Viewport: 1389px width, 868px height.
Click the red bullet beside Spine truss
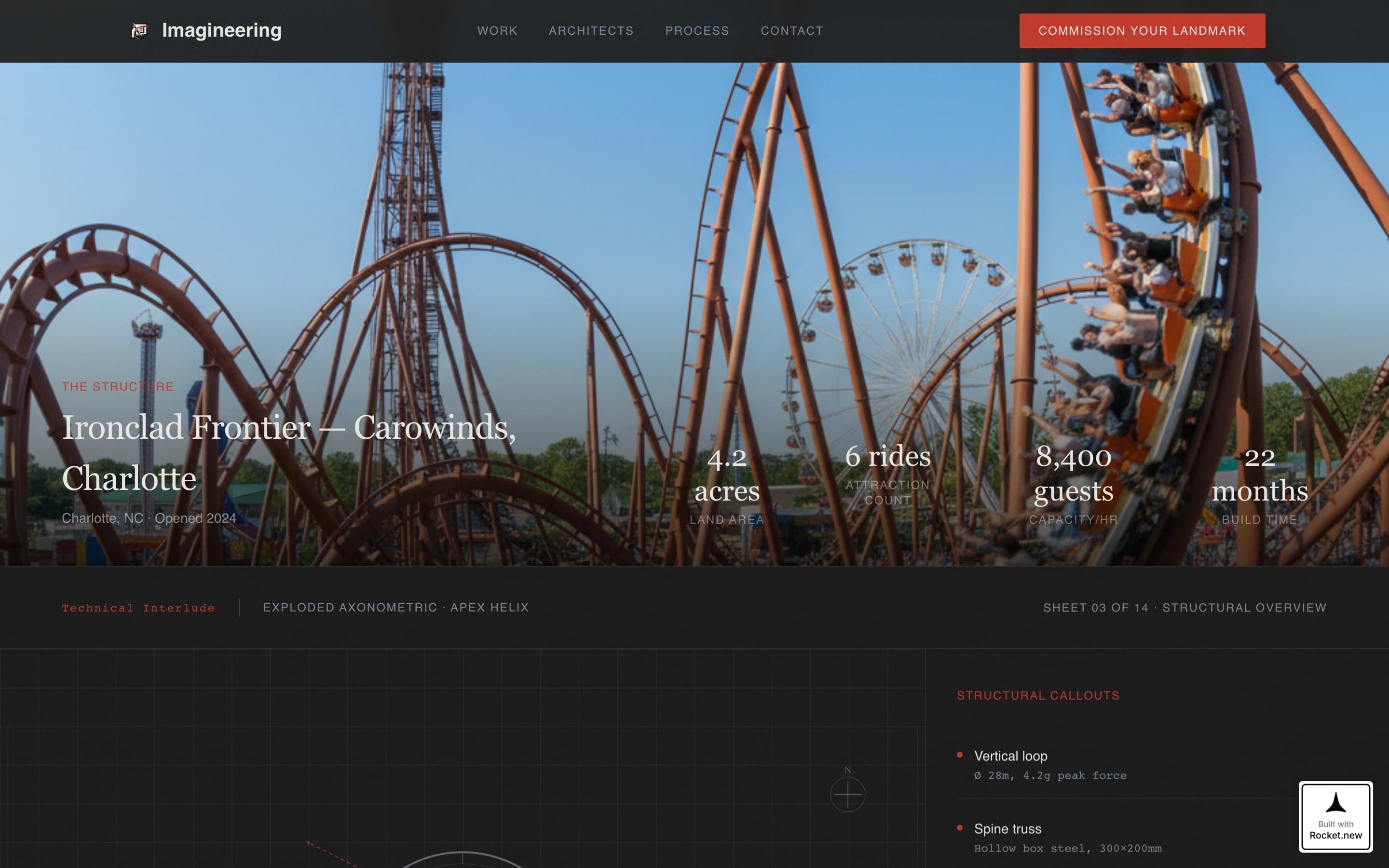point(960,827)
